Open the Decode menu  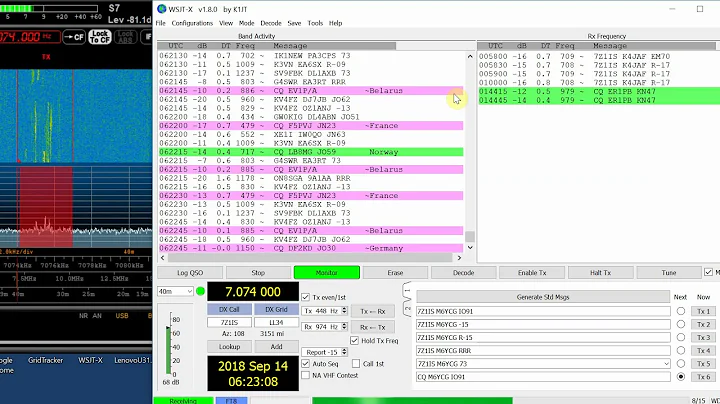pos(270,23)
